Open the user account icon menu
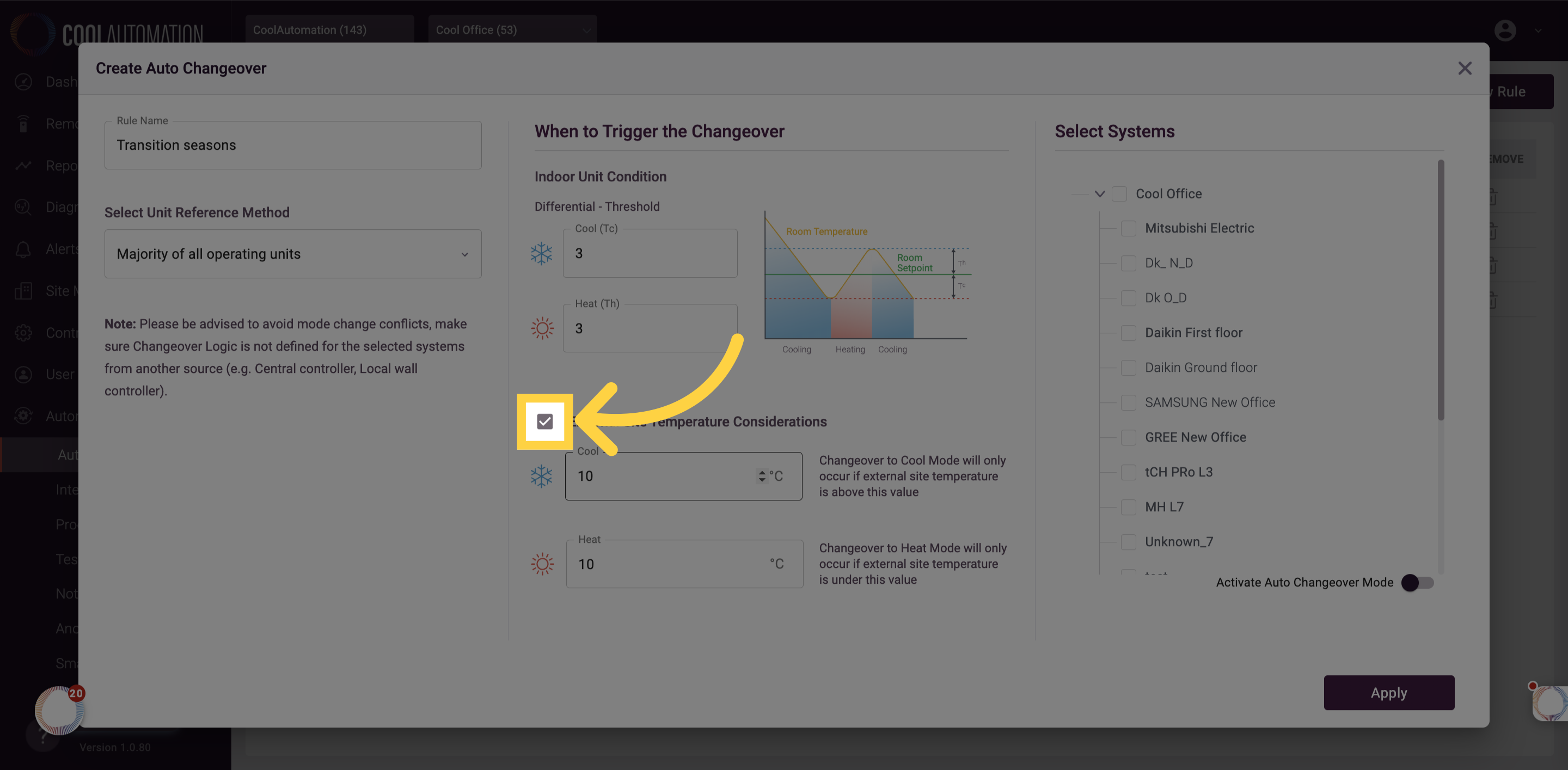The width and height of the screenshot is (1568, 770). (1505, 30)
